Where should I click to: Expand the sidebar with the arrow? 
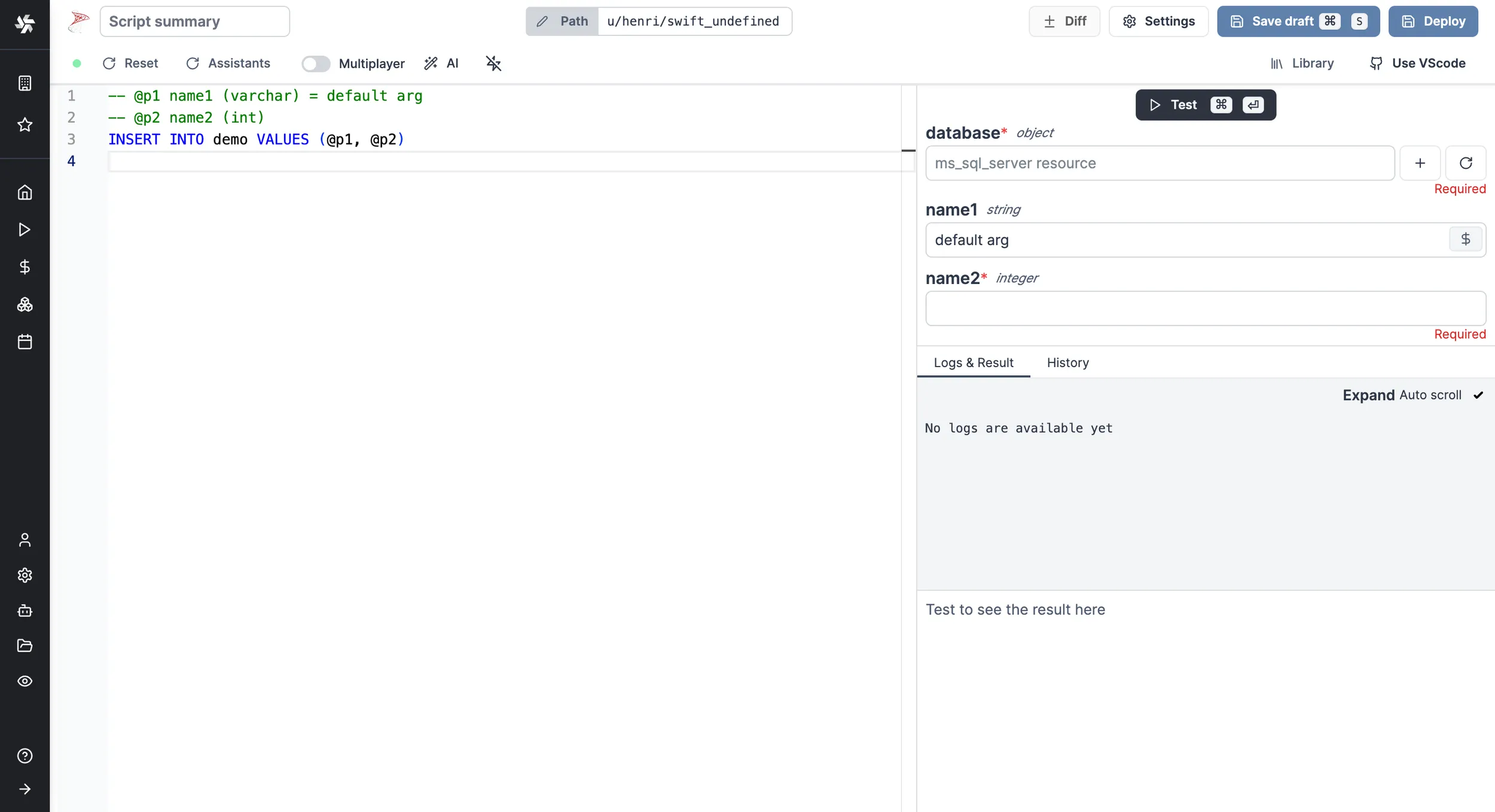(x=25, y=789)
